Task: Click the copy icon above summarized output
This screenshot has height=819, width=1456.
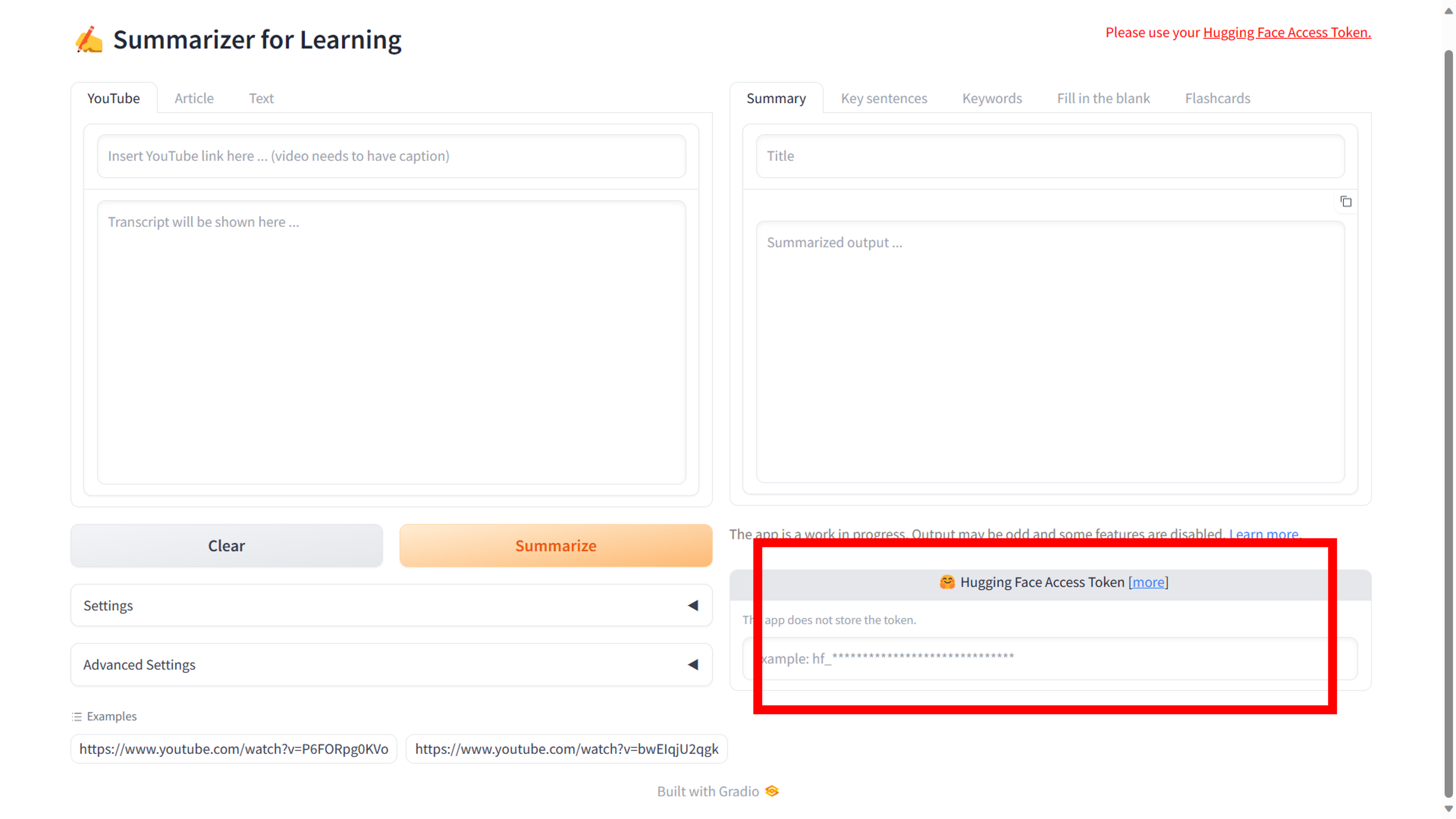Action: coord(1346,202)
